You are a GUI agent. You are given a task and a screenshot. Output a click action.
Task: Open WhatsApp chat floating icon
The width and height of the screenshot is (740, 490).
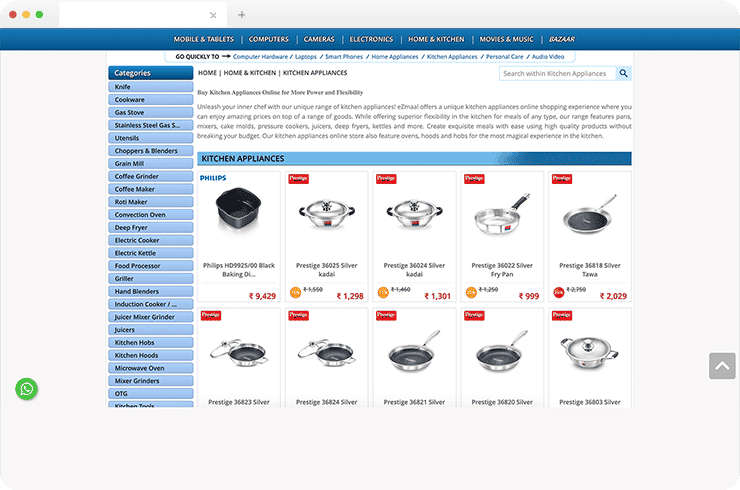click(x=26, y=389)
